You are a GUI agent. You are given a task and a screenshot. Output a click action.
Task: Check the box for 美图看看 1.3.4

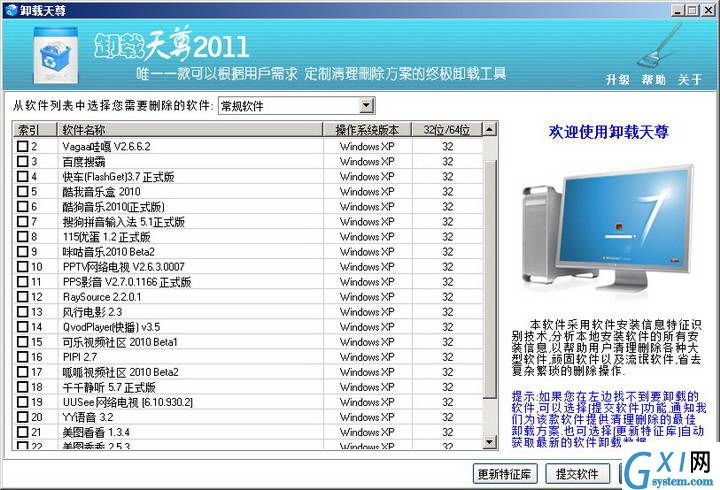22,432
